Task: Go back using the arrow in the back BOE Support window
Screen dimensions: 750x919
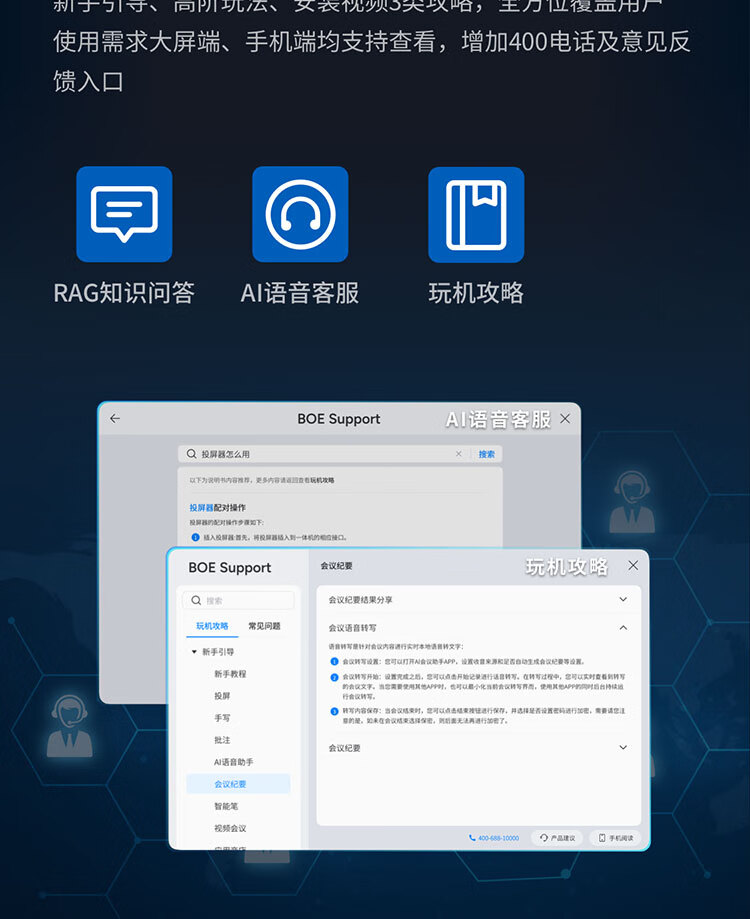Action: (115, 418)
